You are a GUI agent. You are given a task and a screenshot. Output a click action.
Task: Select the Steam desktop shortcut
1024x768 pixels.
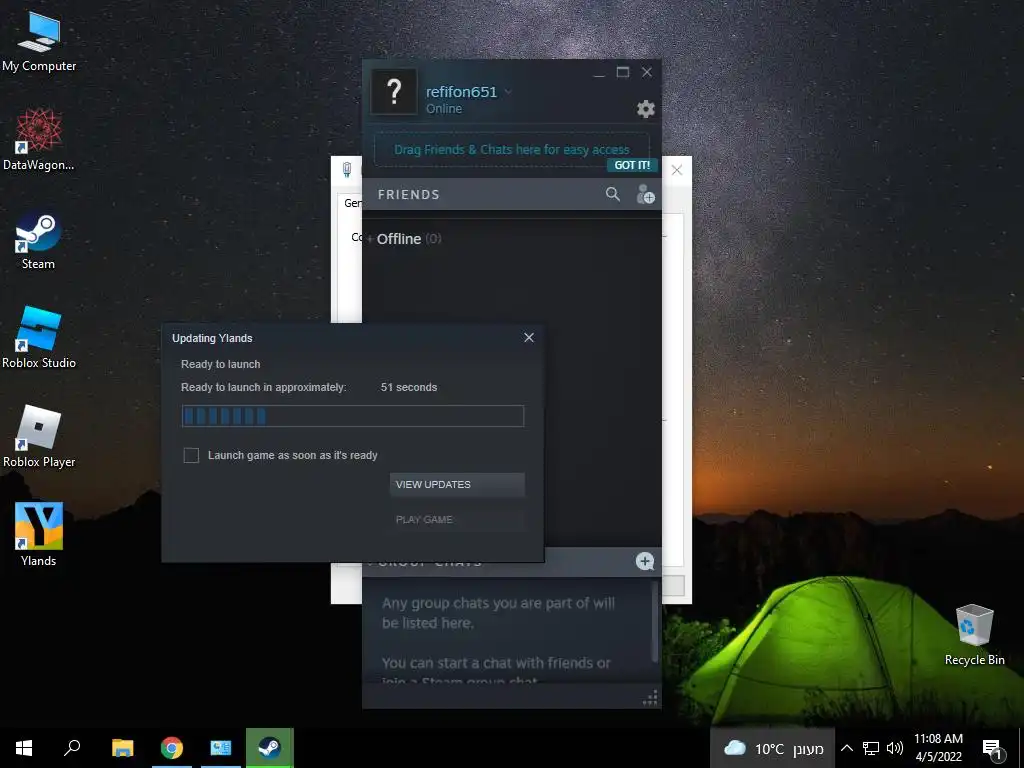pyautogui.click(x=38, y=238)
